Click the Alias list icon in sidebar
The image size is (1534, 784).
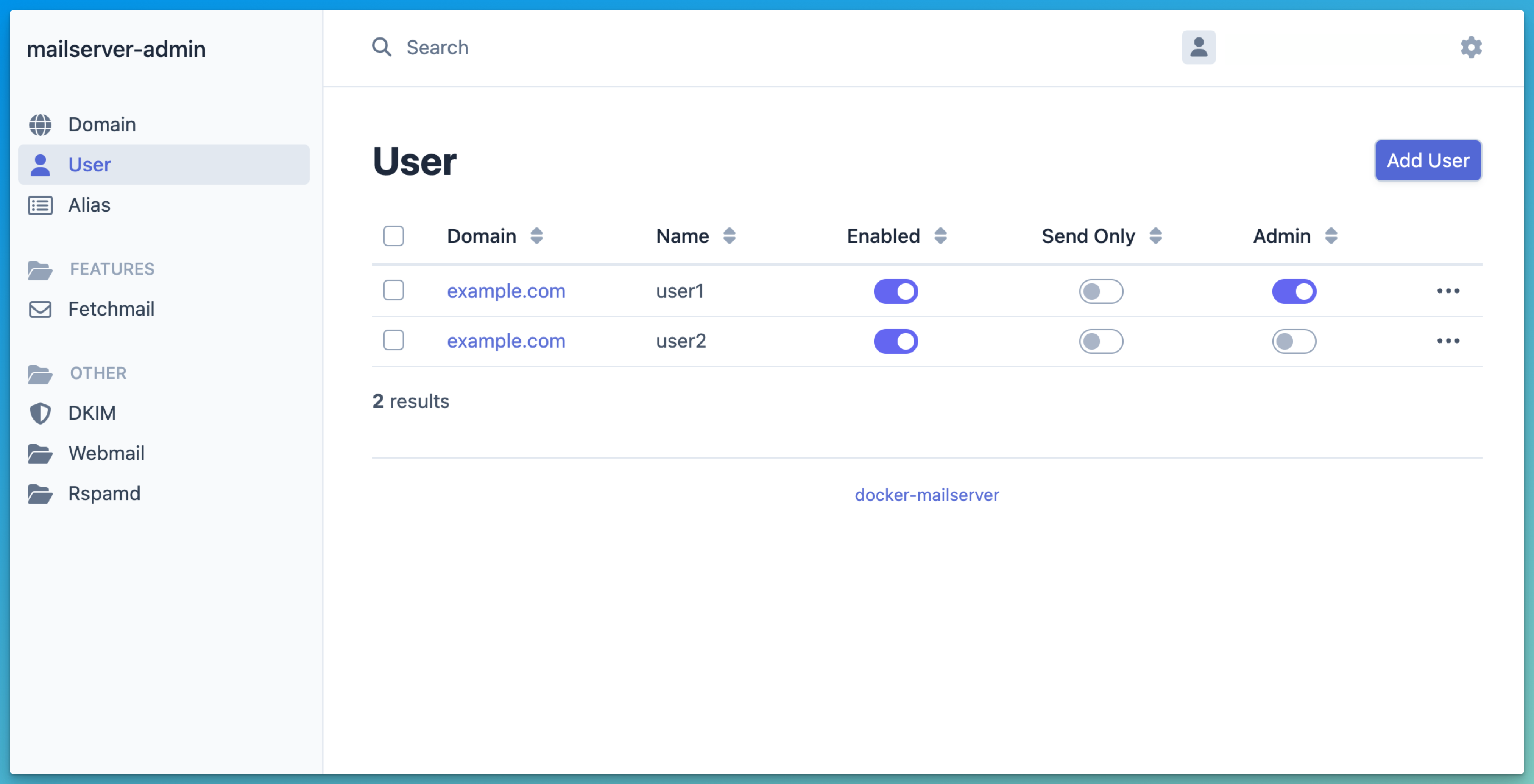[40, 205]
